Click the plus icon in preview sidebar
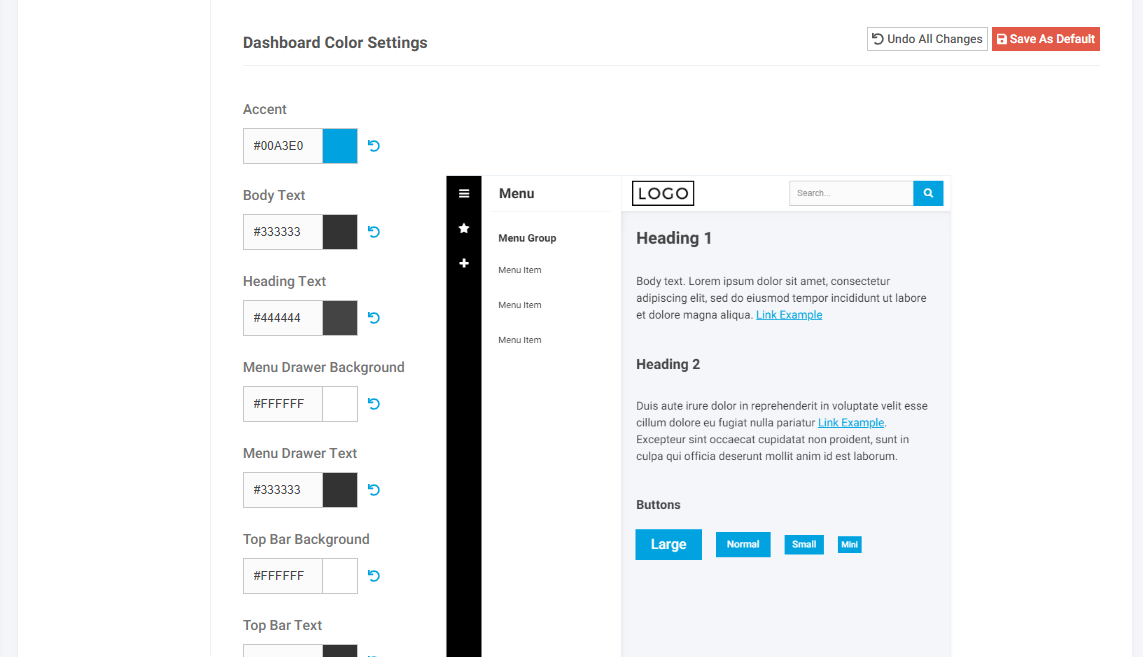 pos(464,263)
